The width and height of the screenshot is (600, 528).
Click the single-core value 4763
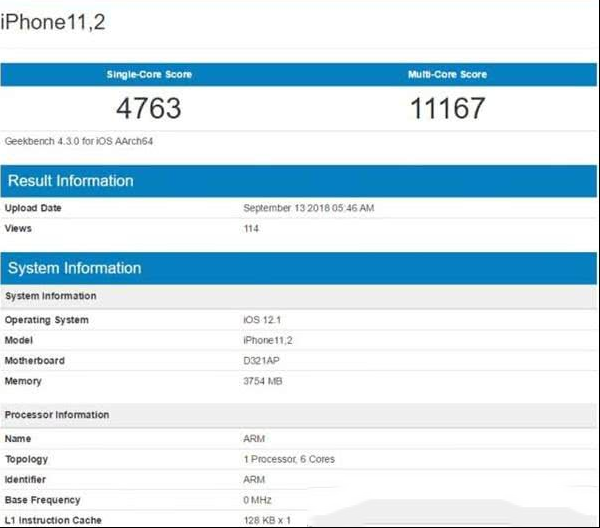click(x=148, y=108)
